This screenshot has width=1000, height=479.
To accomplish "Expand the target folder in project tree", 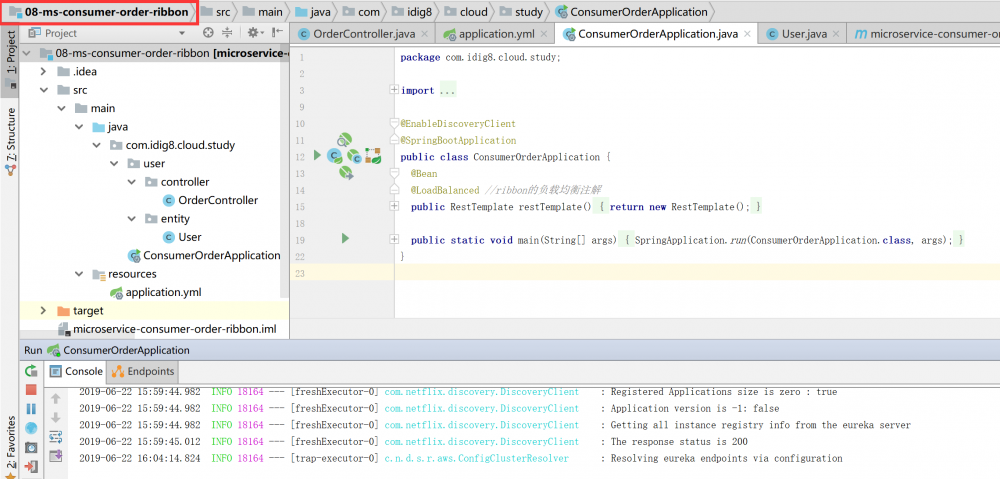I will [43, 311].
